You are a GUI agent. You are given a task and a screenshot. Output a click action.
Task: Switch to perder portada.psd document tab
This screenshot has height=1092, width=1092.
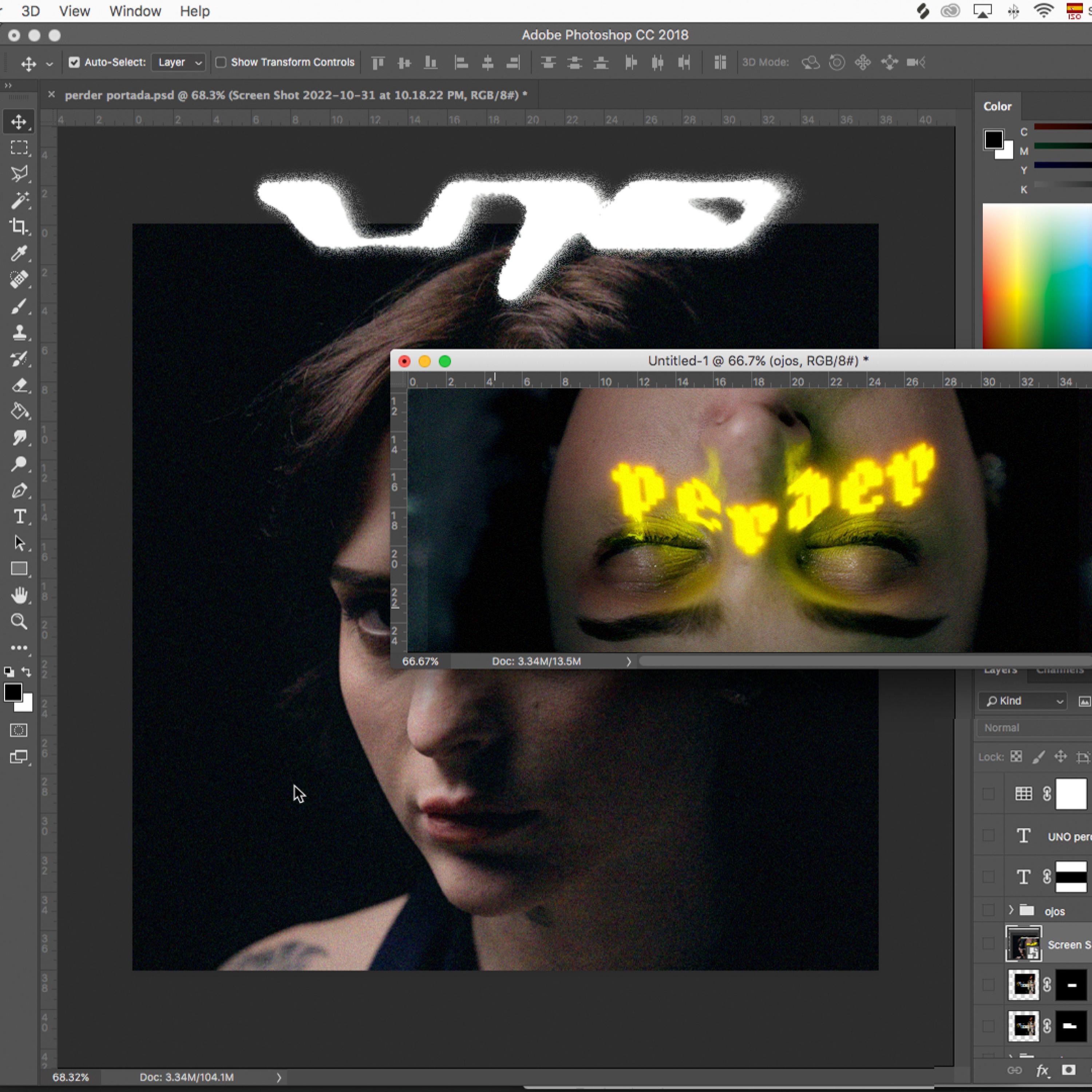point(295,95)
